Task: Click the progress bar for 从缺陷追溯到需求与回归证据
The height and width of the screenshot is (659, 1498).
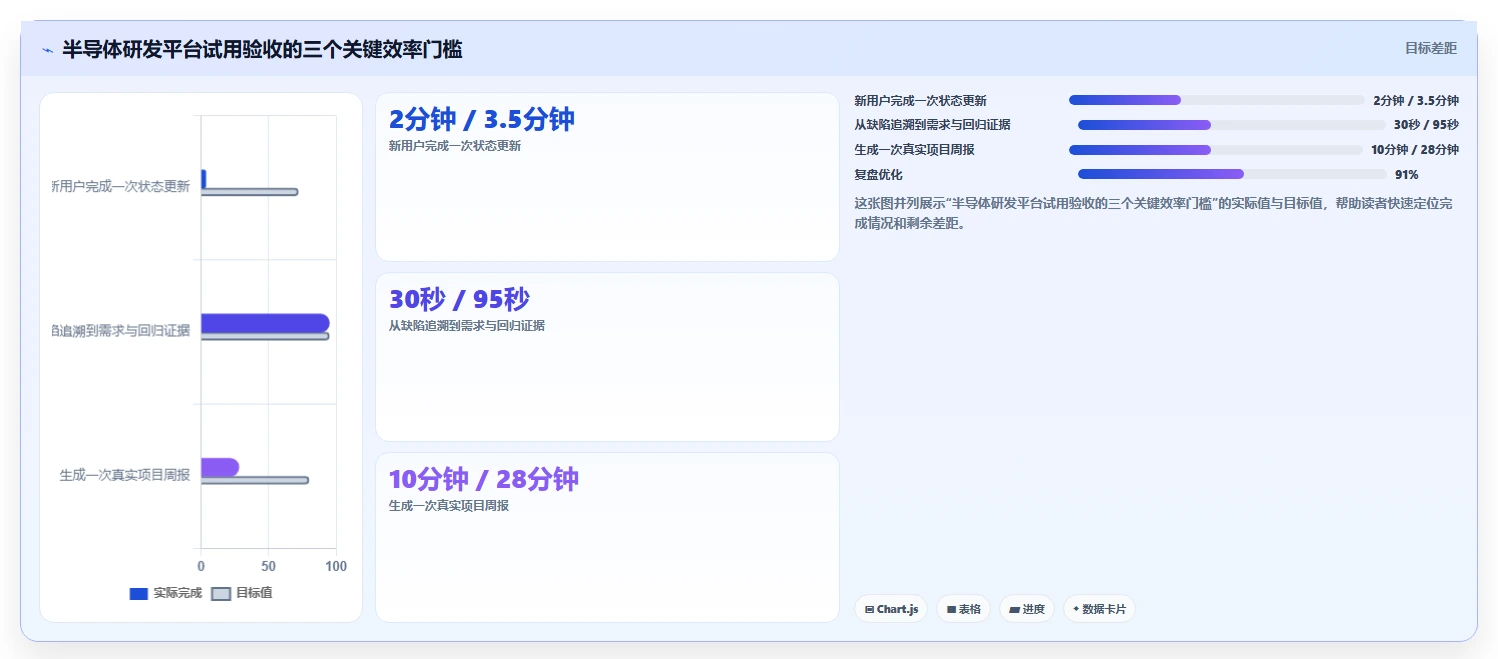Action: click(1232, 125)
